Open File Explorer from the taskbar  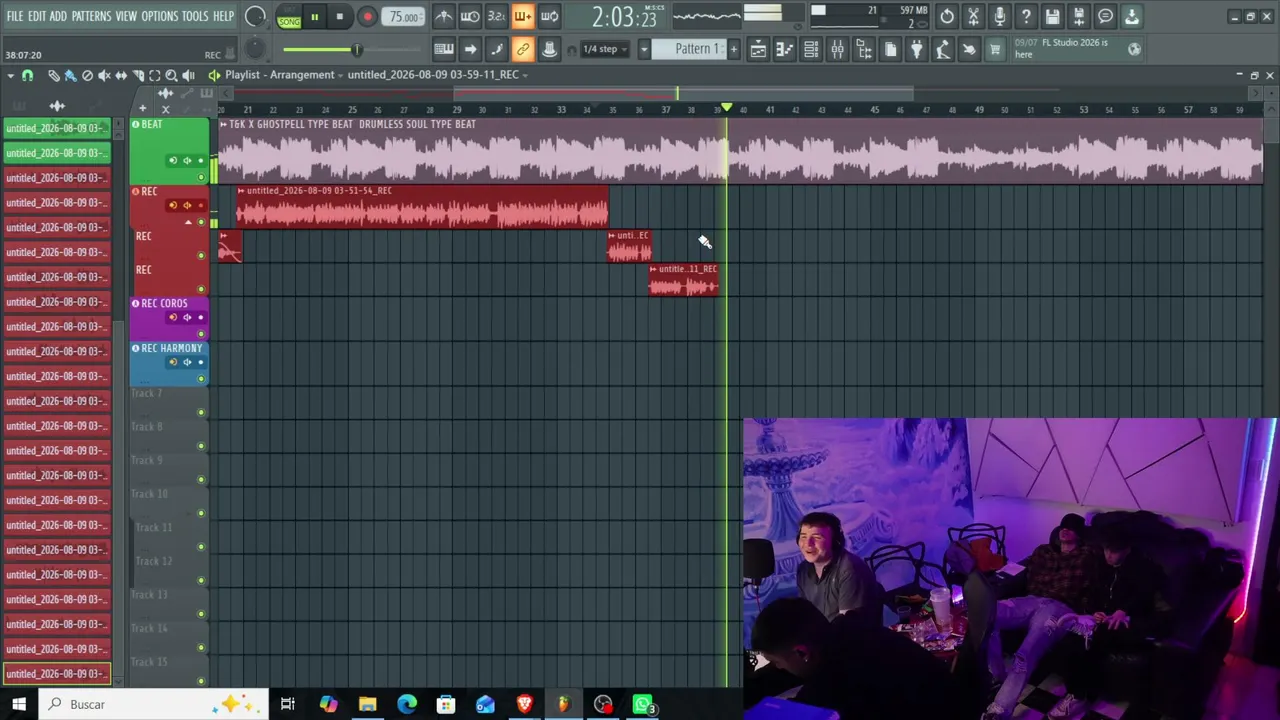tap(367, 704)
